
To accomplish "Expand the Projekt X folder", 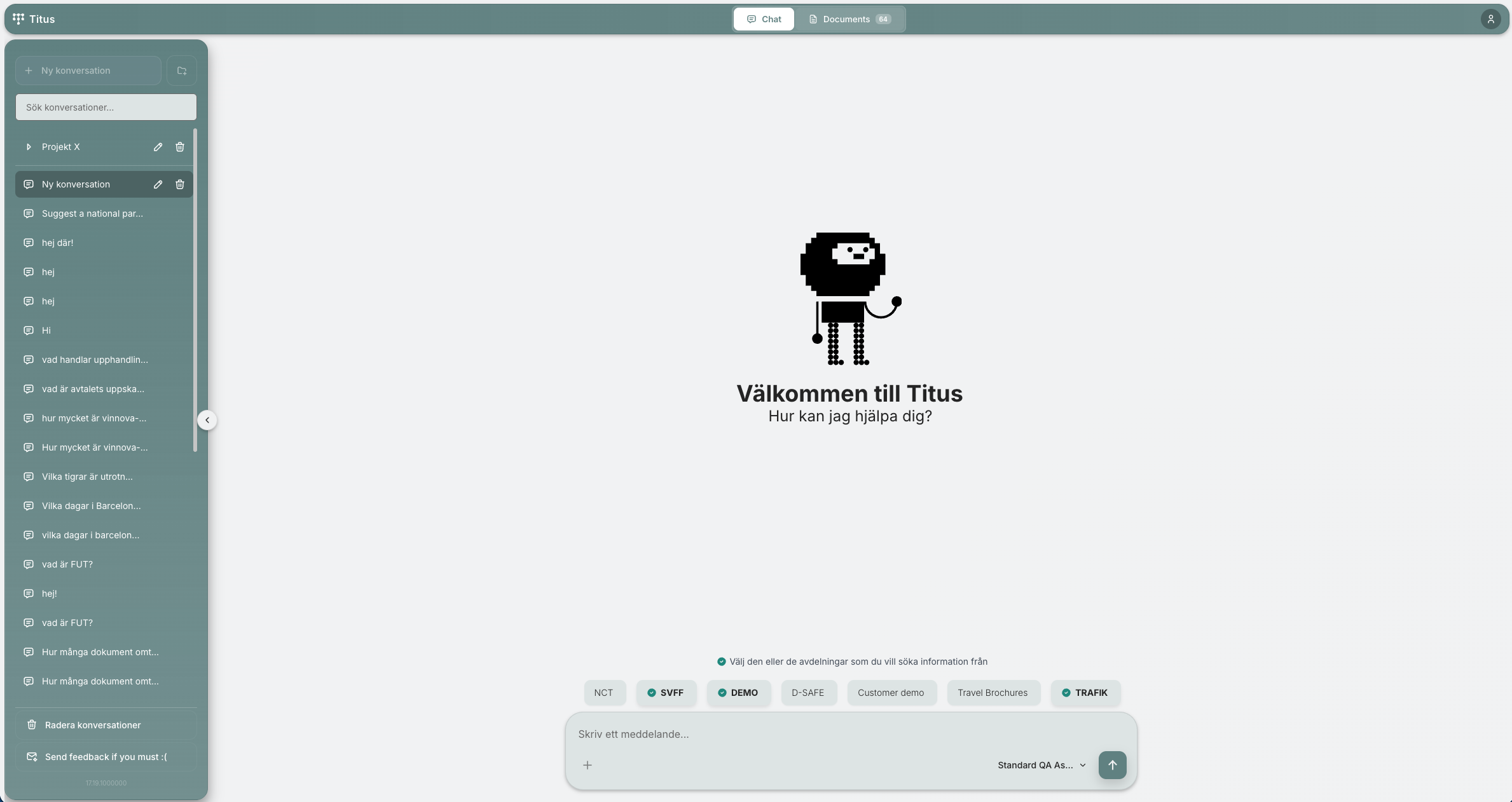I will click(29, 147).
